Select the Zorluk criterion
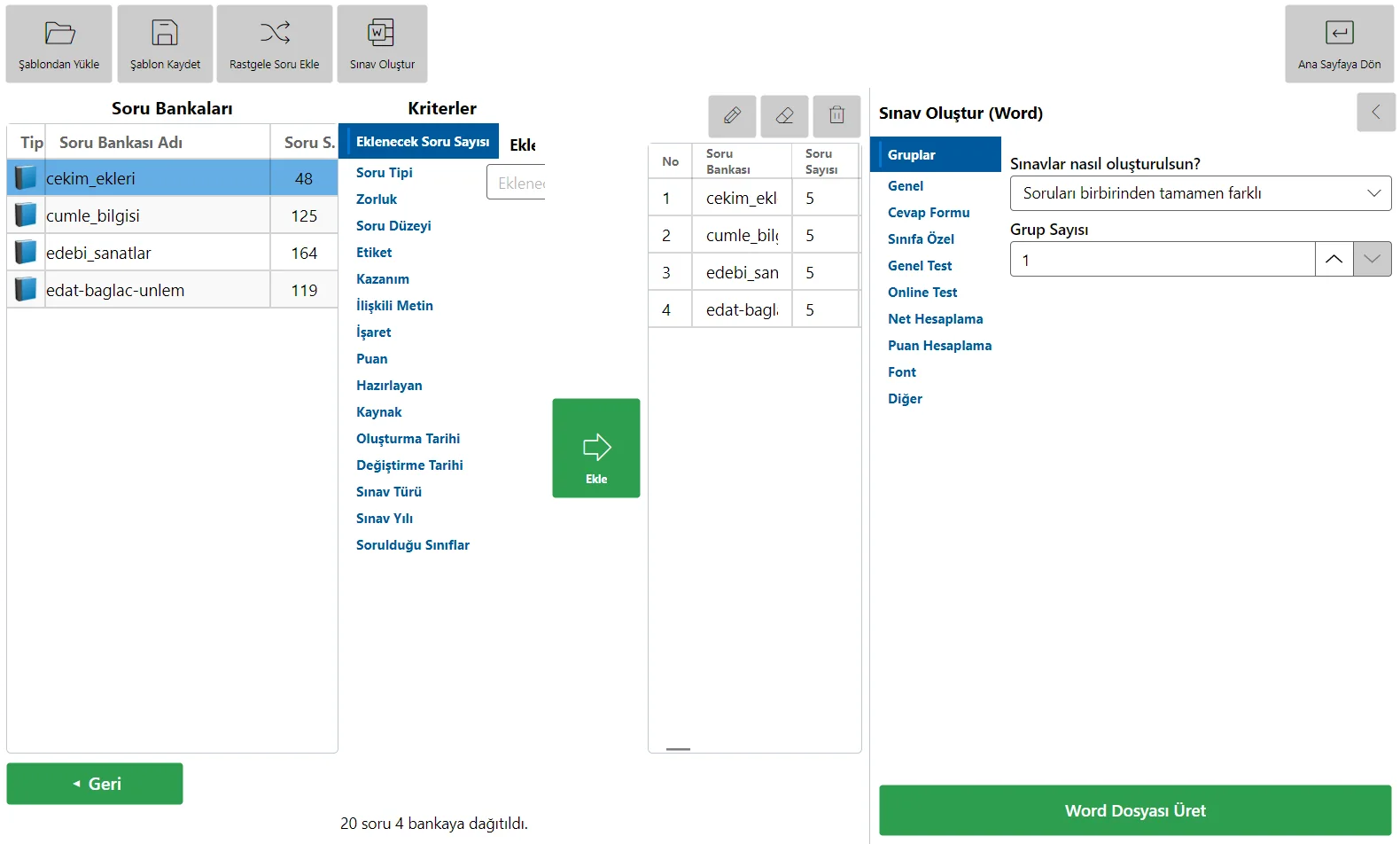 377,199
